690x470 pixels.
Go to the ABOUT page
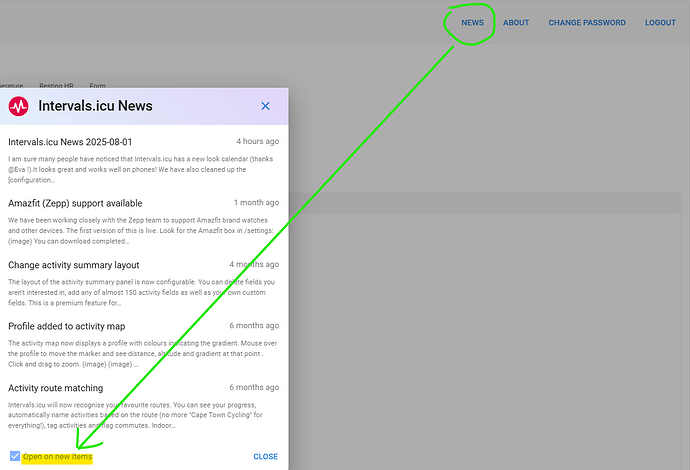(x=516, y=22)
